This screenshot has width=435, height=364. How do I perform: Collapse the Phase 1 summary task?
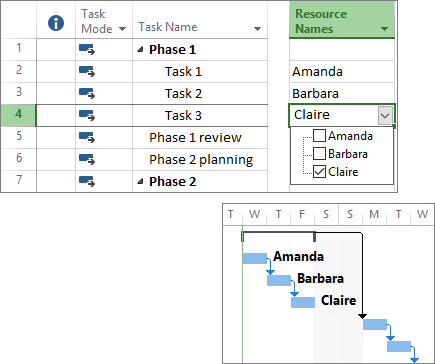pyautogui.click(x=140, y=50)
